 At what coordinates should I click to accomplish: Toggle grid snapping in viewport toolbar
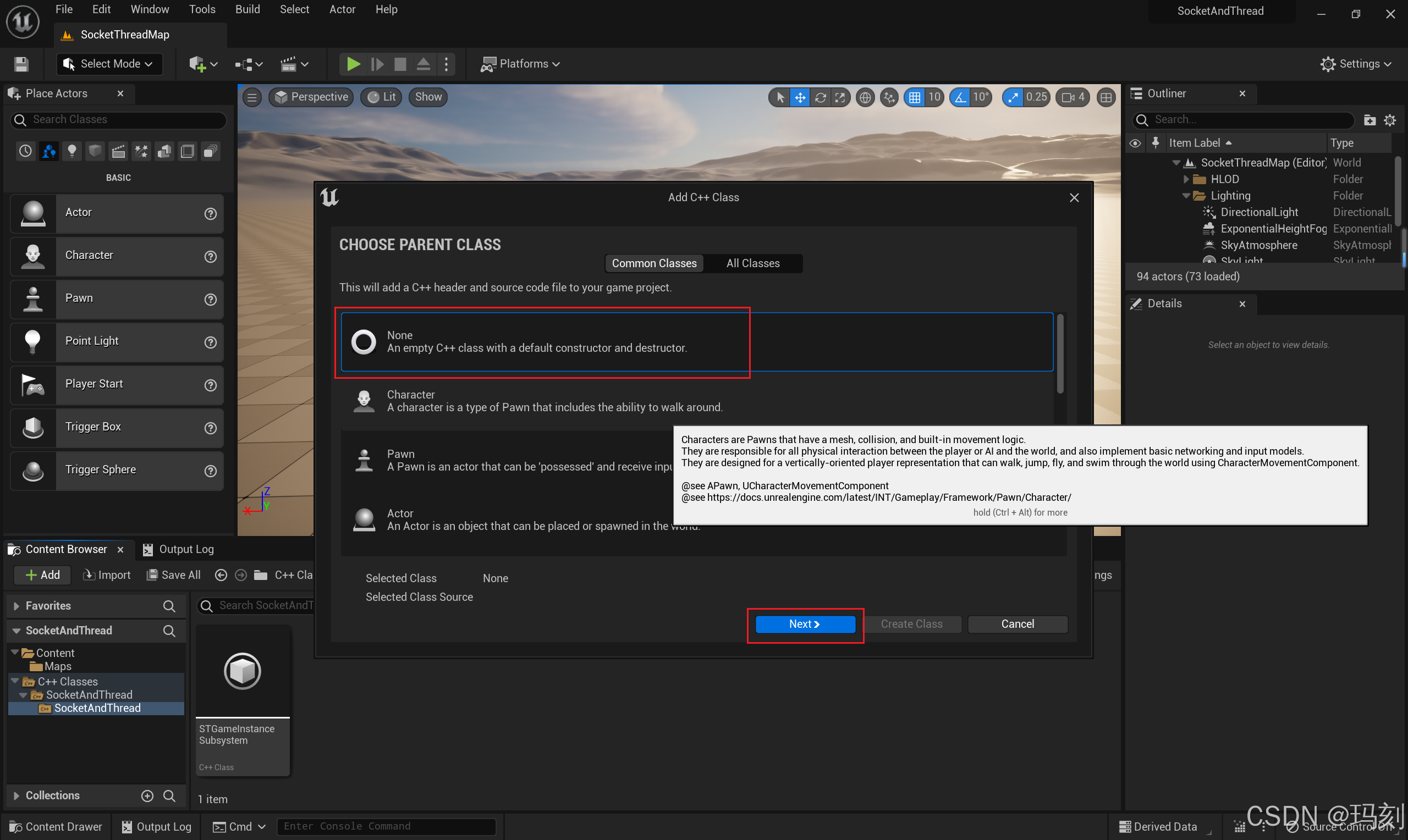[914, 97]
